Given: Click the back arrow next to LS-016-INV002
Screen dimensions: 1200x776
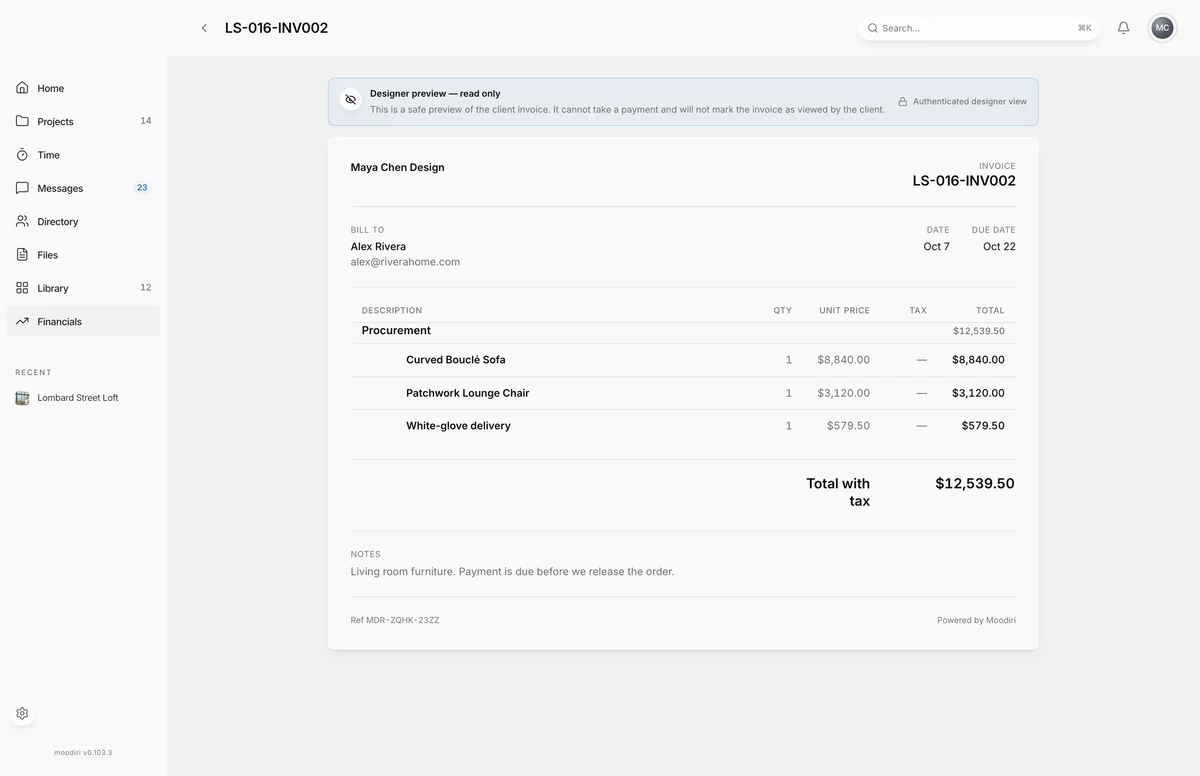Looking at the screenshot, I should pos(204,28).
